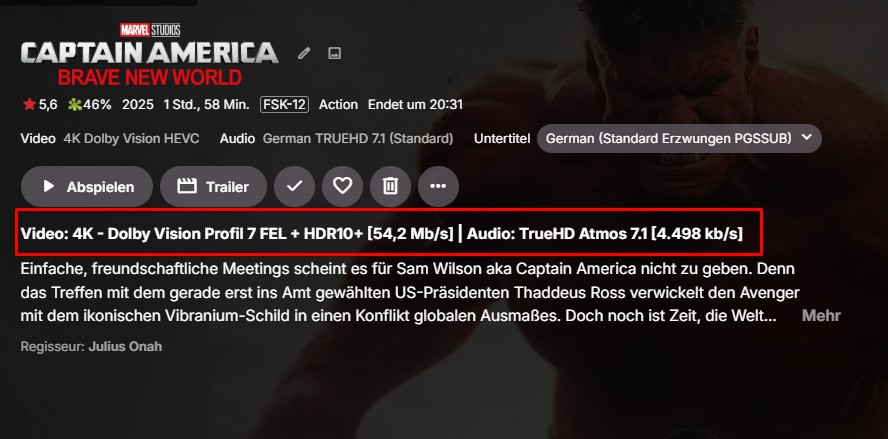Expand the Untertitel subtitle dropdown

click(x=679, y=138)
